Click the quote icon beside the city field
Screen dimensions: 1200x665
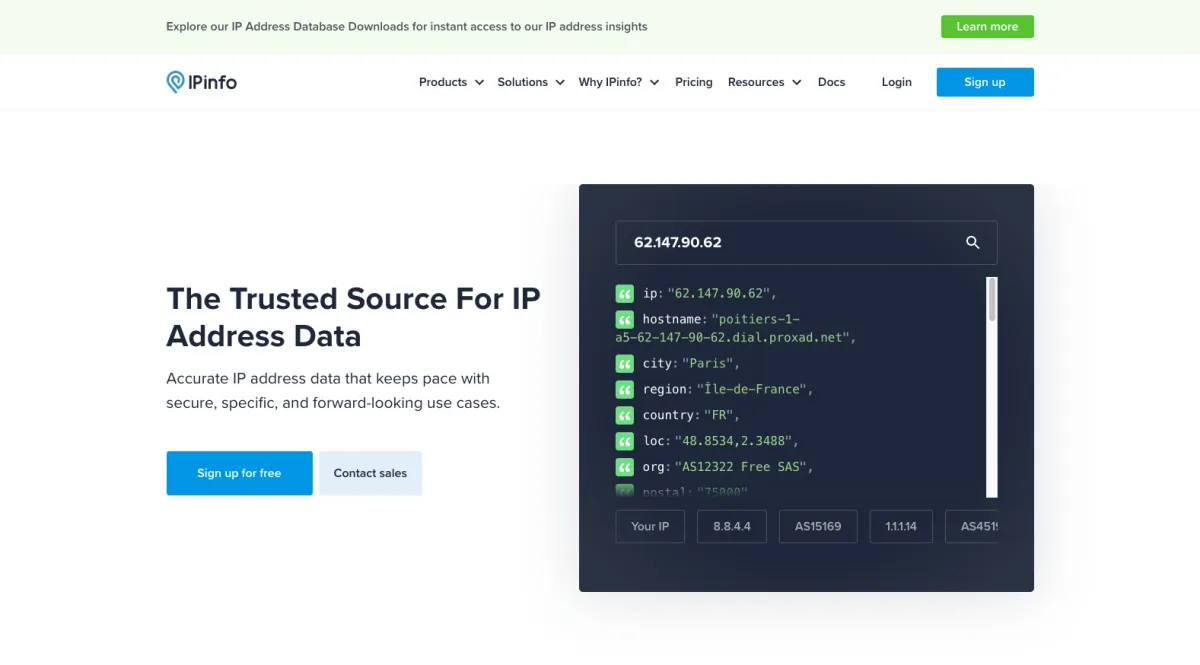[625, 363]
